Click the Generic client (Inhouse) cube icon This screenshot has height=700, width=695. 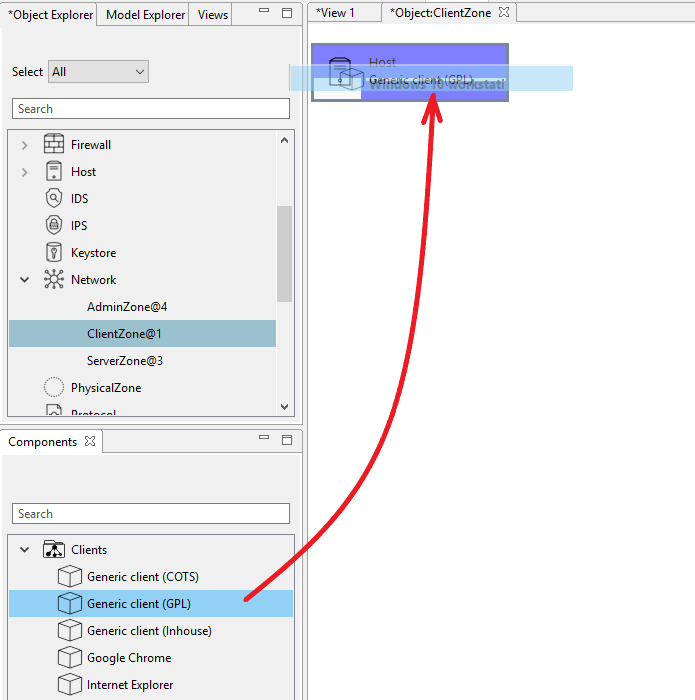point(70,630)
